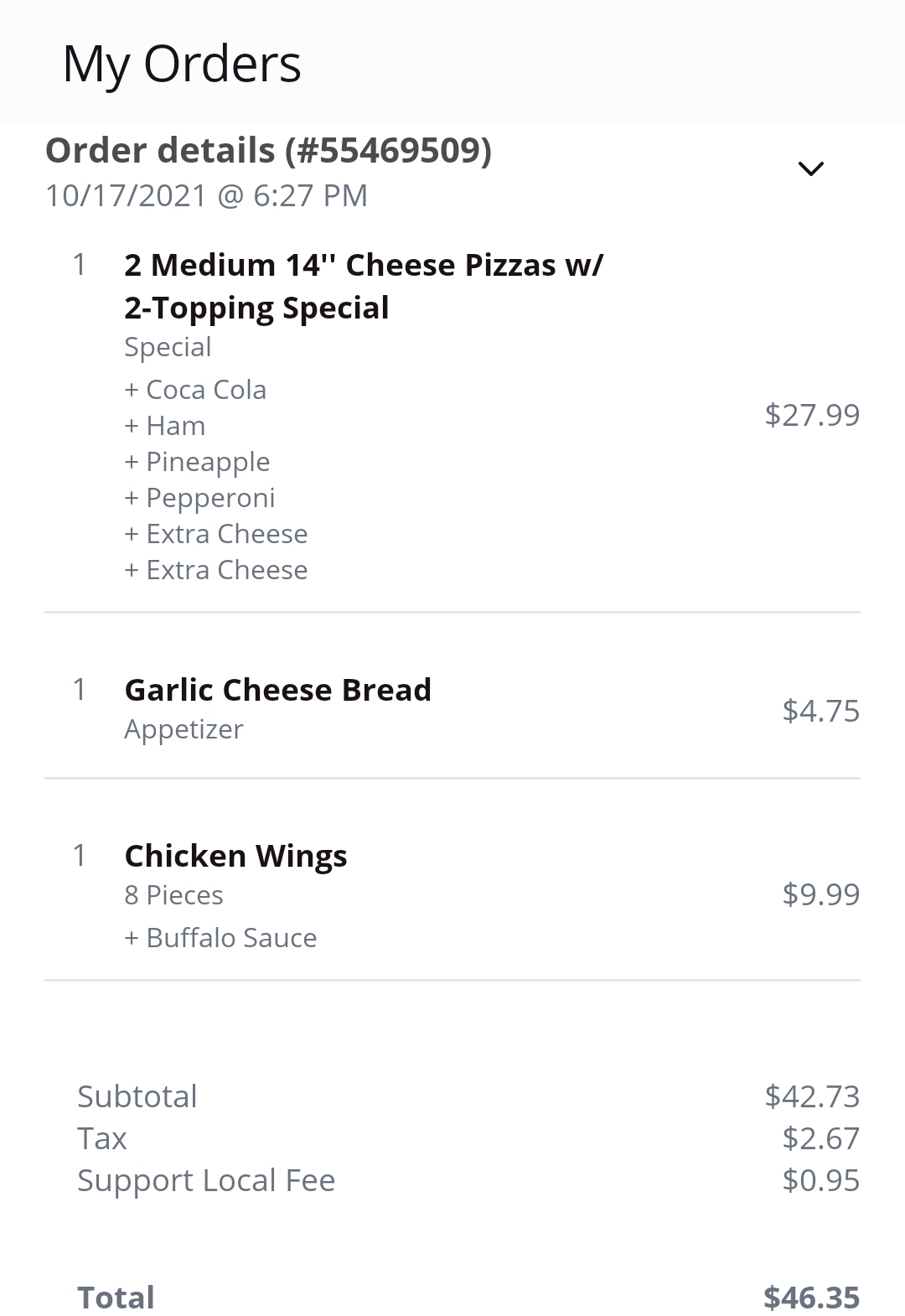
Task: Click the Total amount $46.35
Action: coord(810,1298)
